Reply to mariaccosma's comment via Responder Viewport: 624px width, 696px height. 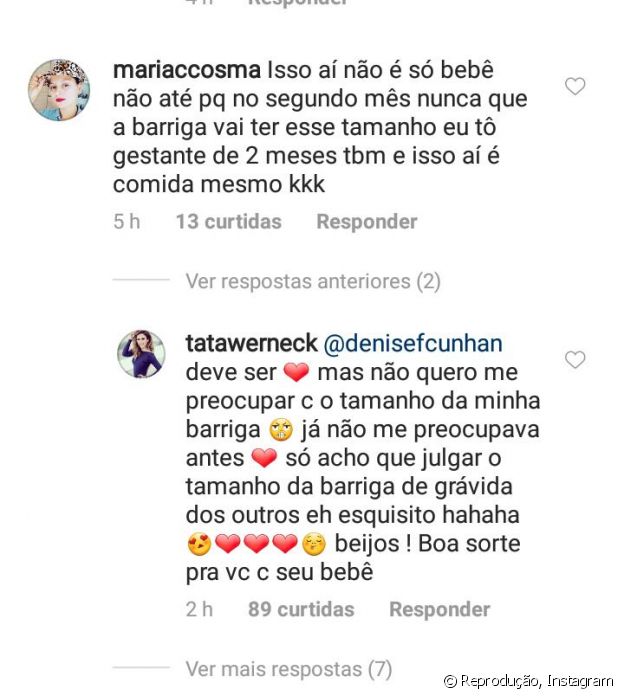point(367,222)
